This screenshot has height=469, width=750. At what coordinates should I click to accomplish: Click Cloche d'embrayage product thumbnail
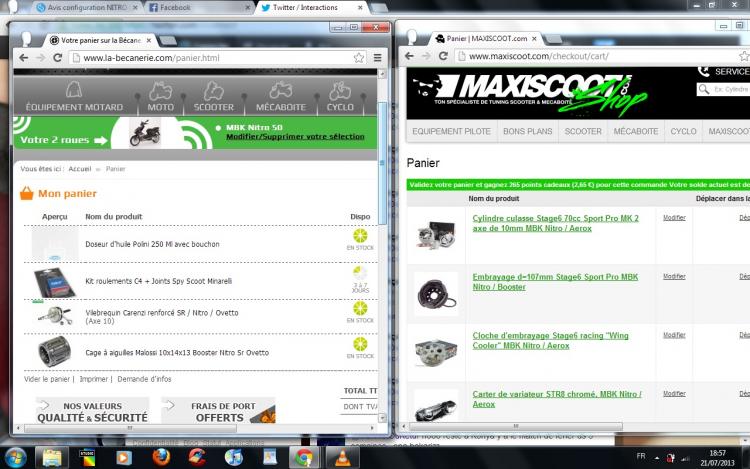click(436, 353)
